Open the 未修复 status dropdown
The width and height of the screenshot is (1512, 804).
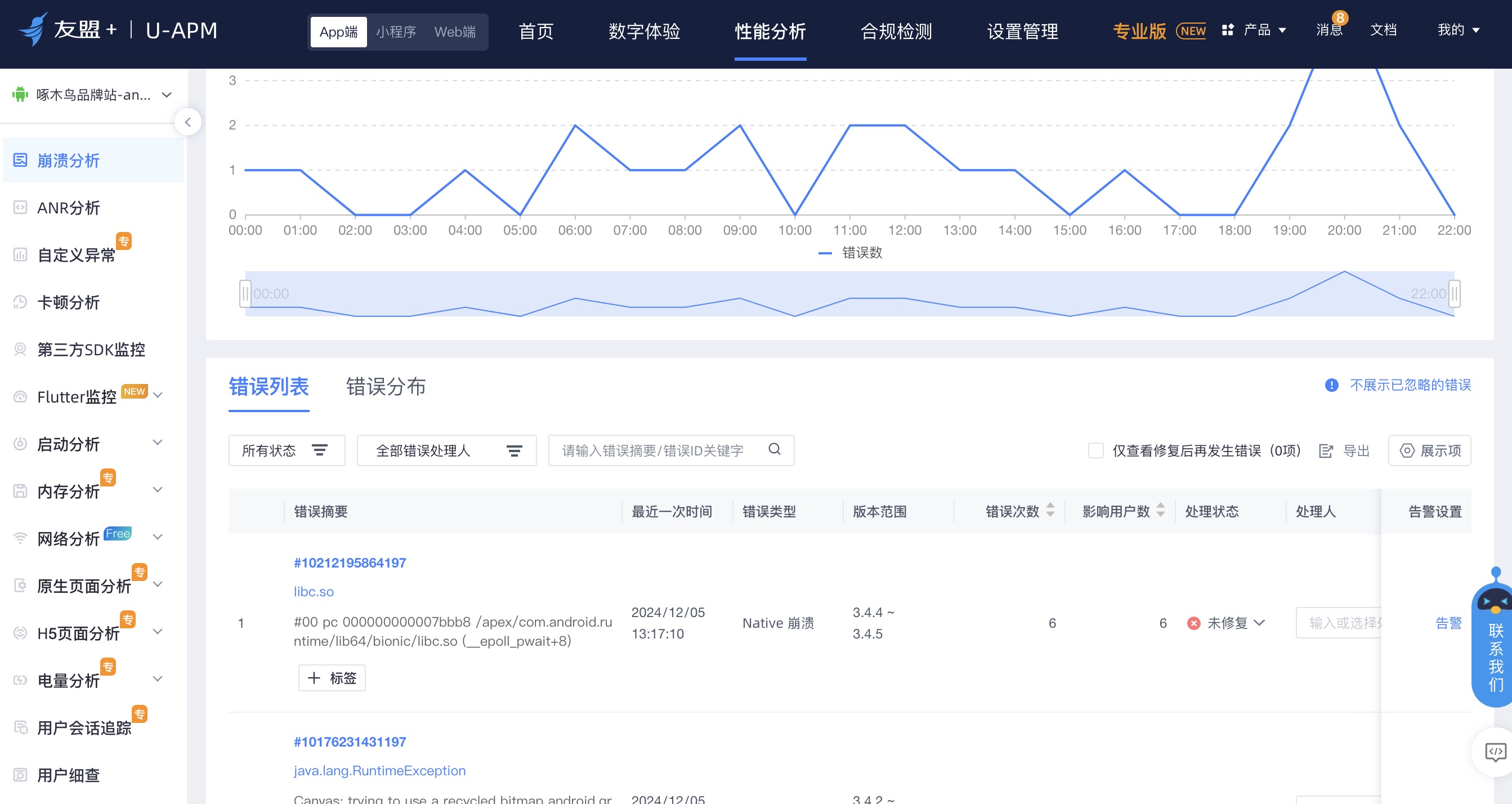click(x=1226, y=623)
